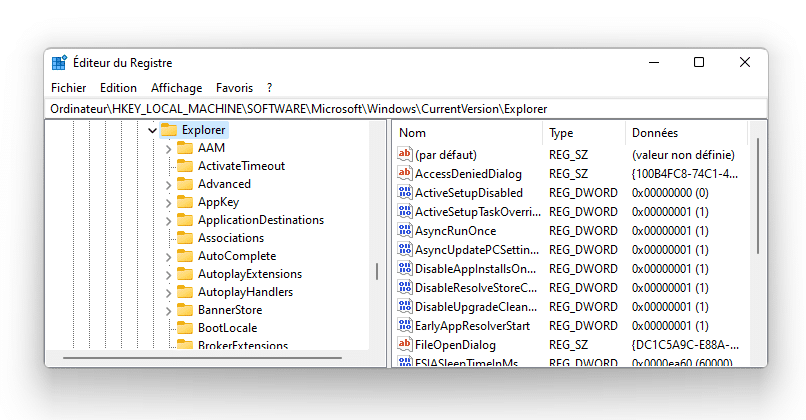
Task: Click the DWORD icon of EarlyAppResolverStart
Action: coord(405,325)
